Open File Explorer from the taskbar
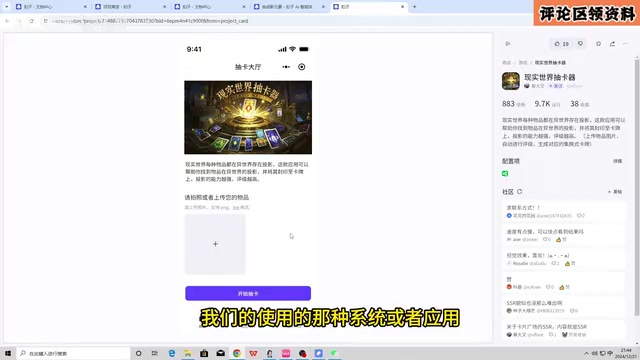 (188, 353)
